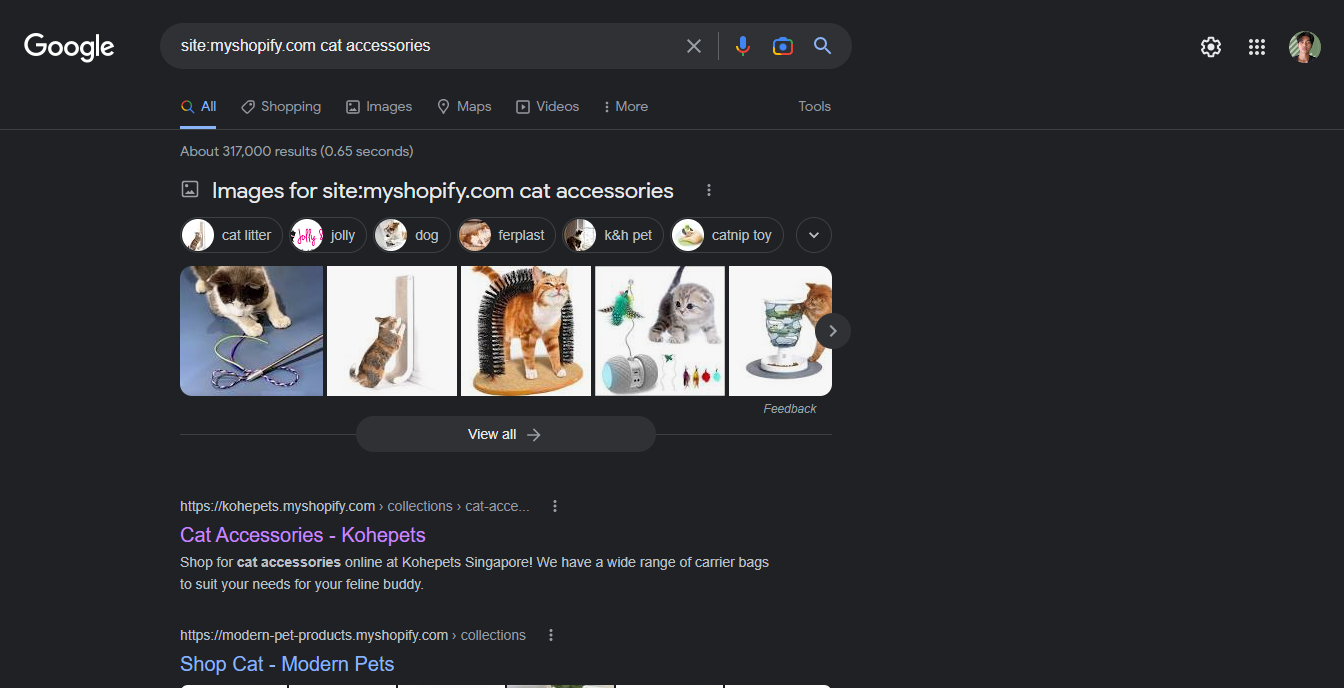This screenshot has height=688, width=1344.
Task: Open the More search categories dropdown
Action: pyautogui.click(x=625, y=106)
